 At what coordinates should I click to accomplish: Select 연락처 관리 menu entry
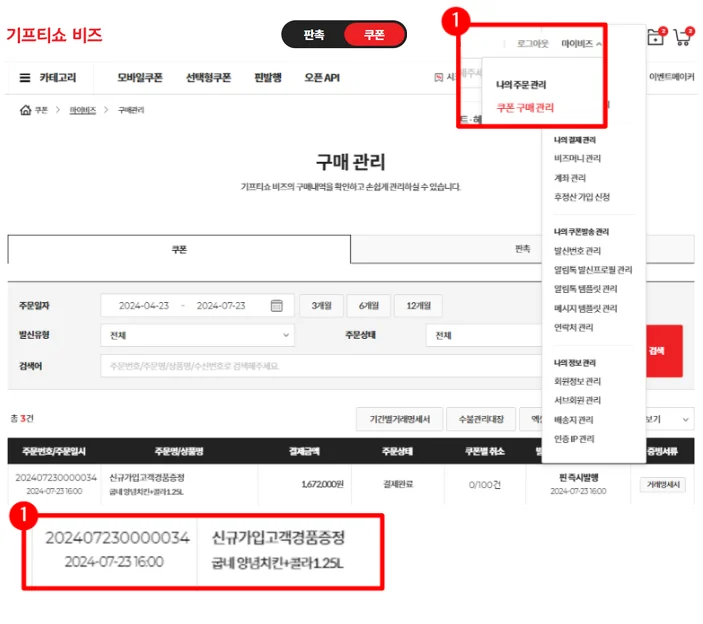coord(573,328)
